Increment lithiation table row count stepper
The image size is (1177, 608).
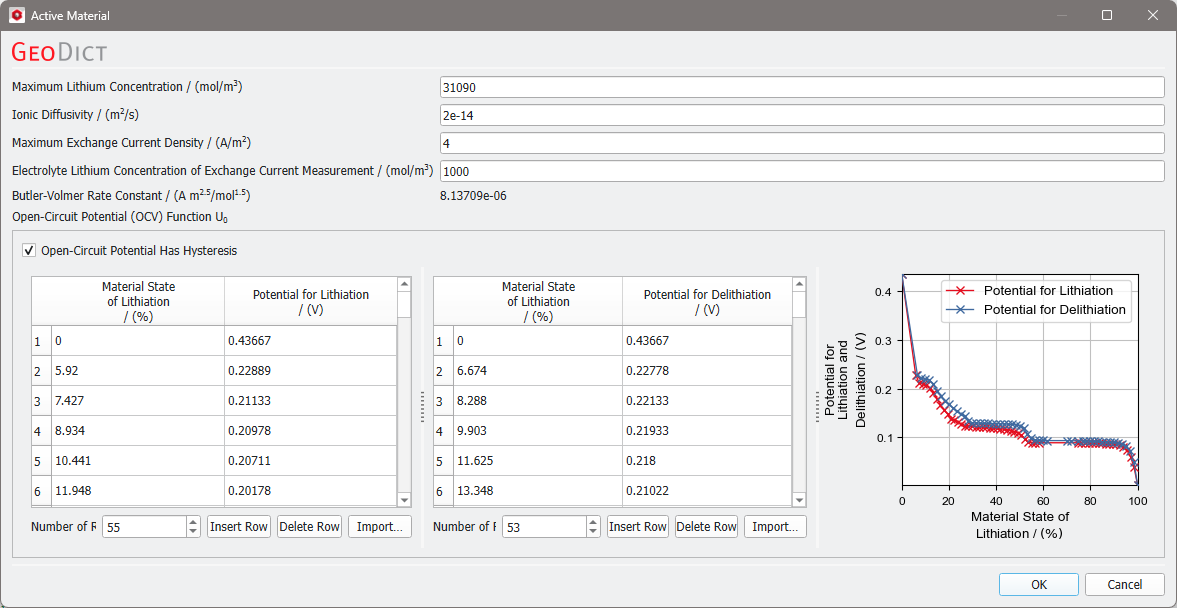click(x=194, y=522)
